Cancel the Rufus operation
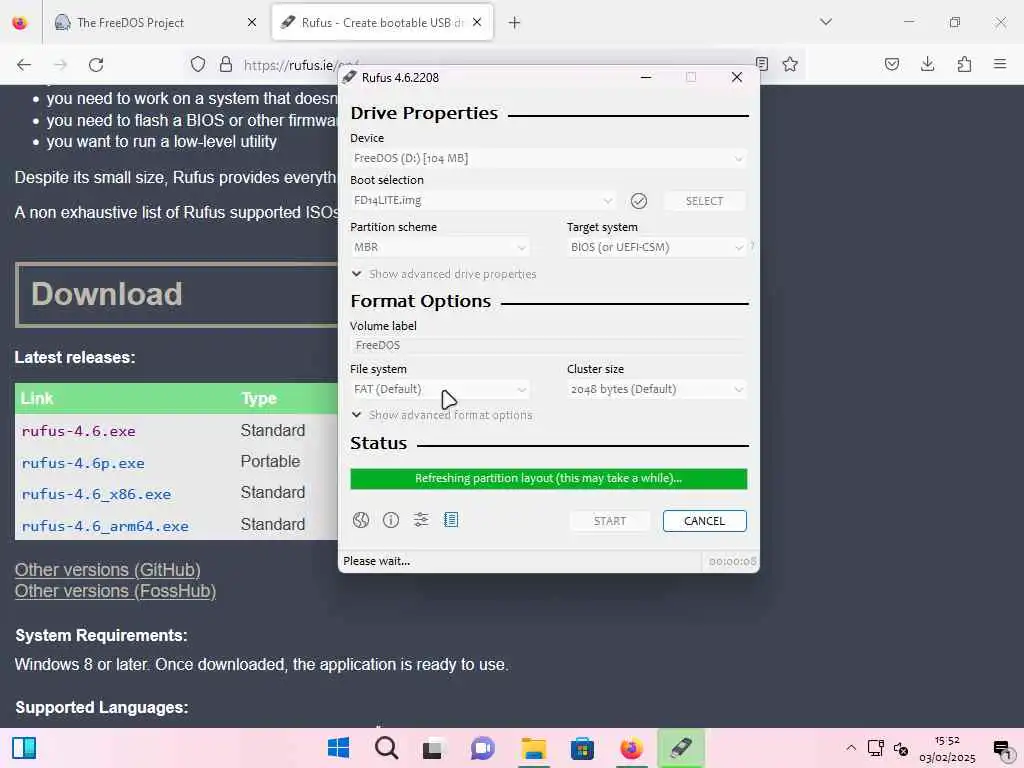The height and width of the screenshot is (768, 1024). [705, 521]
